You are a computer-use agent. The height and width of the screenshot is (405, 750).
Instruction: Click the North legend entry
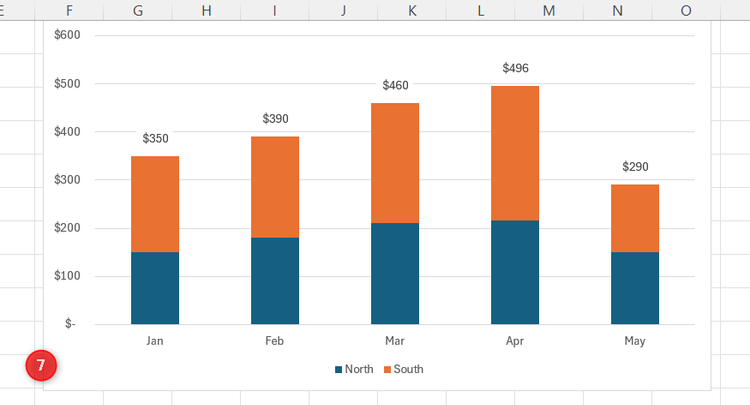[x=354, y=369]
